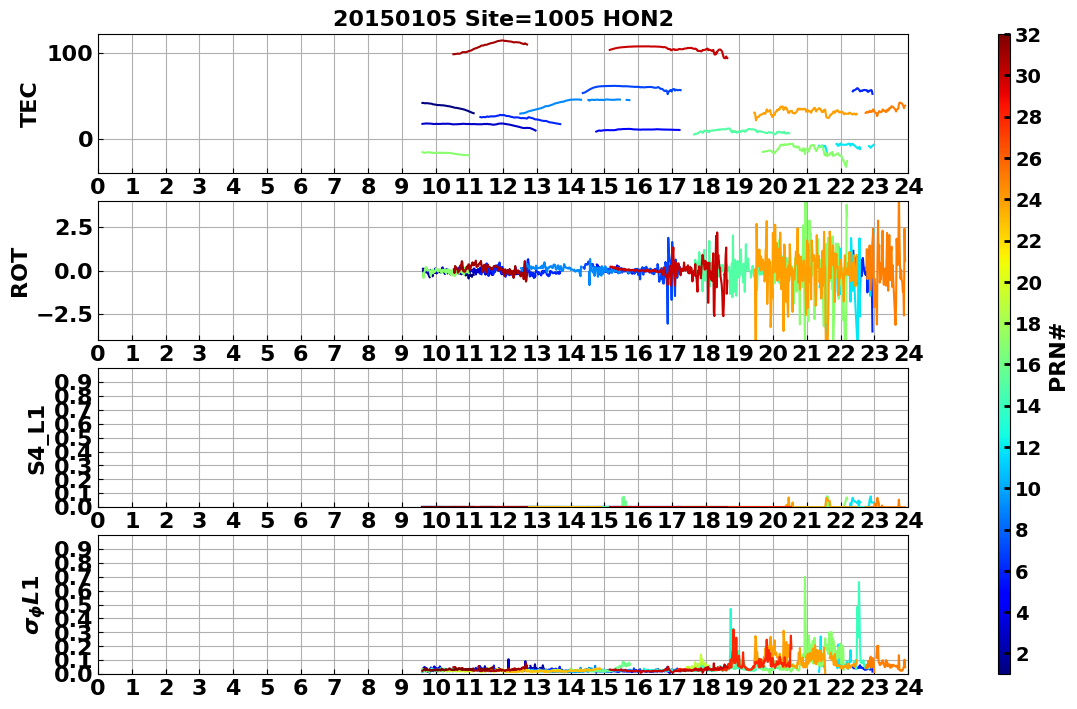
Task: Click the −2.5 tick on ROT axis
Action: click(x=67, y=315)
